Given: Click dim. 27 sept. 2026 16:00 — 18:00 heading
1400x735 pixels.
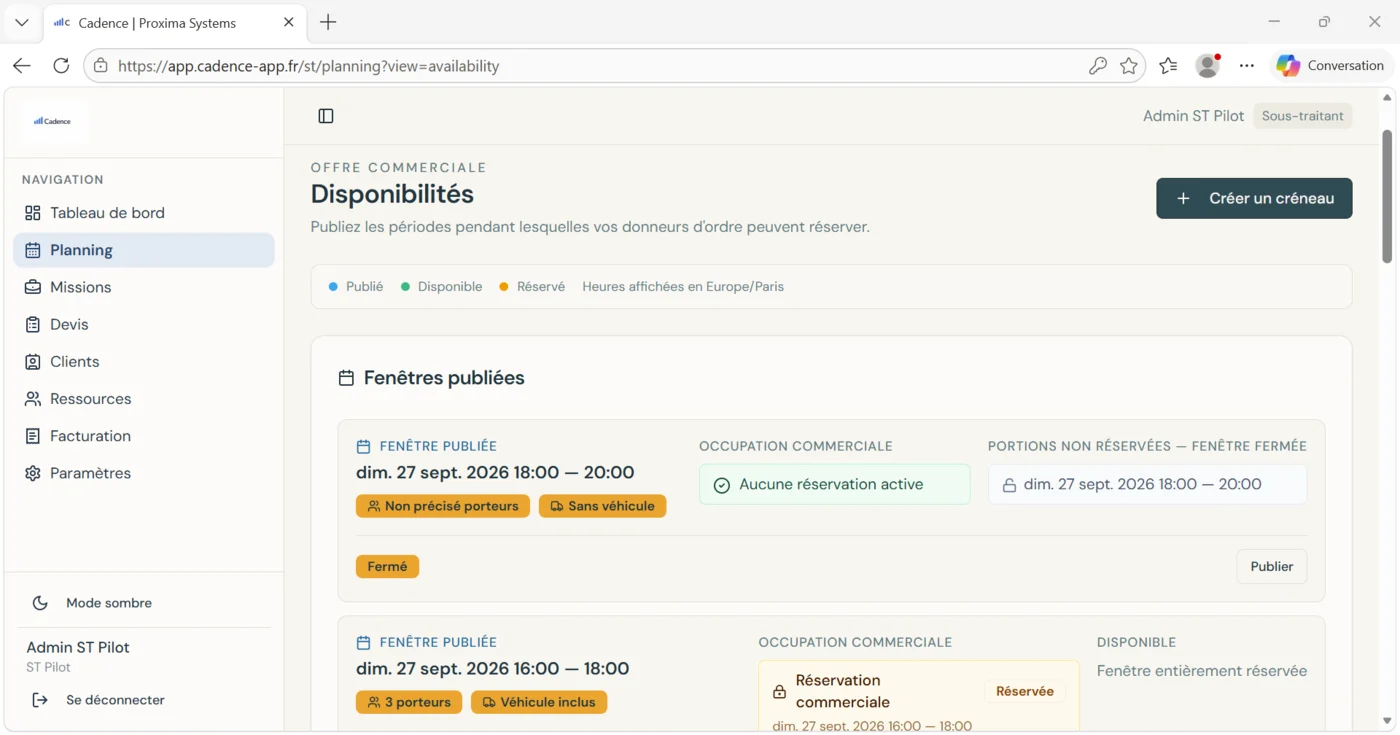Looking at the screenshot, I should 492,668.
